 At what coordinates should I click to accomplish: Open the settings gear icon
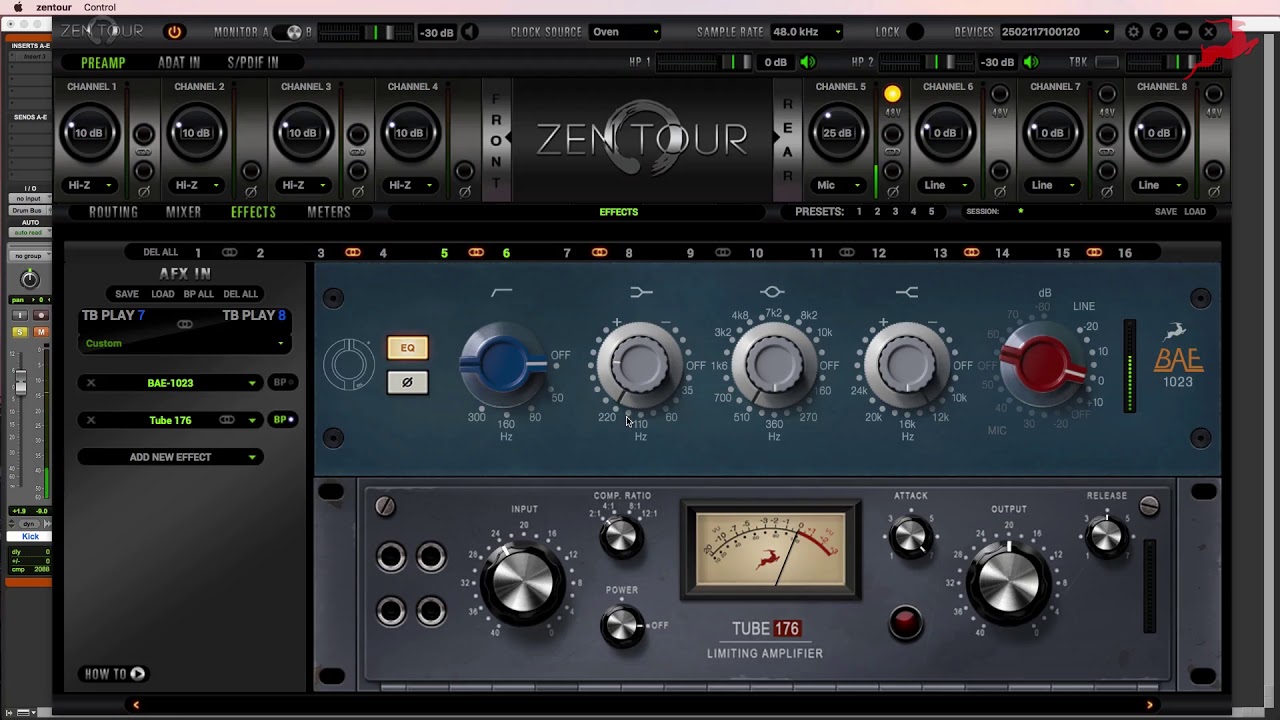pyautogui.click(x=1133, y=32)
